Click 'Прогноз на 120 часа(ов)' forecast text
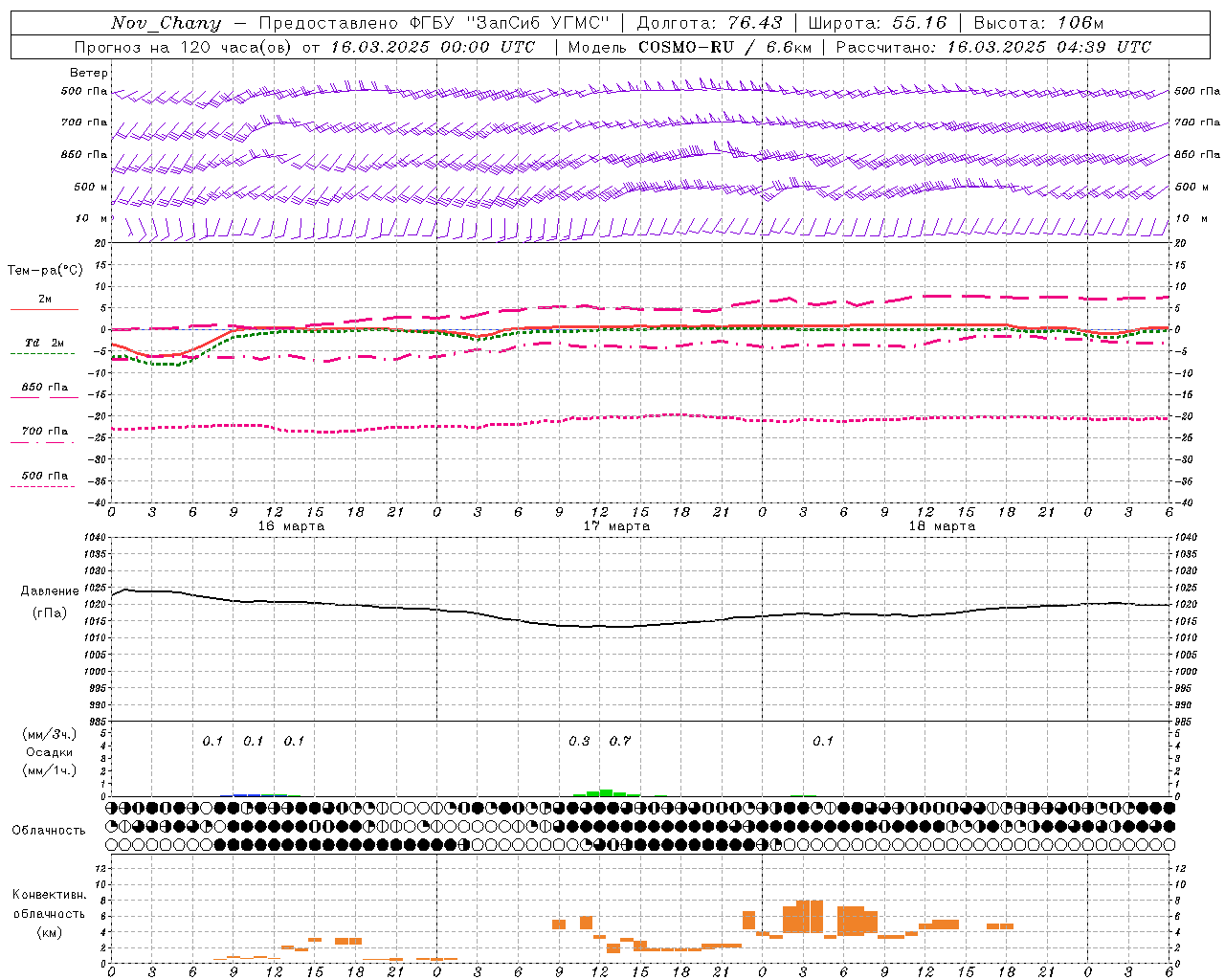The height and width of the screenshot is (980, 1225). (183, 47)
